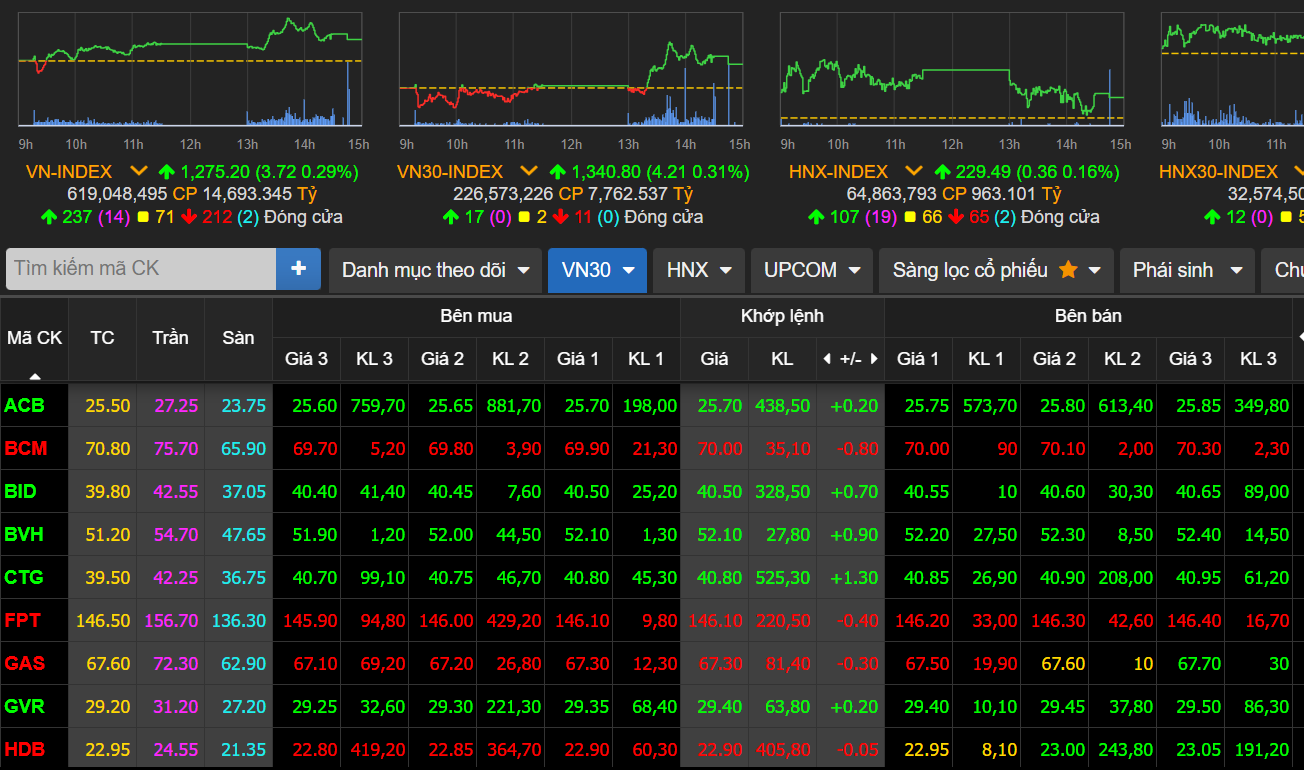
Task: Click VN-INDEX value 1,275.20
Action: [x=214, y=172]
